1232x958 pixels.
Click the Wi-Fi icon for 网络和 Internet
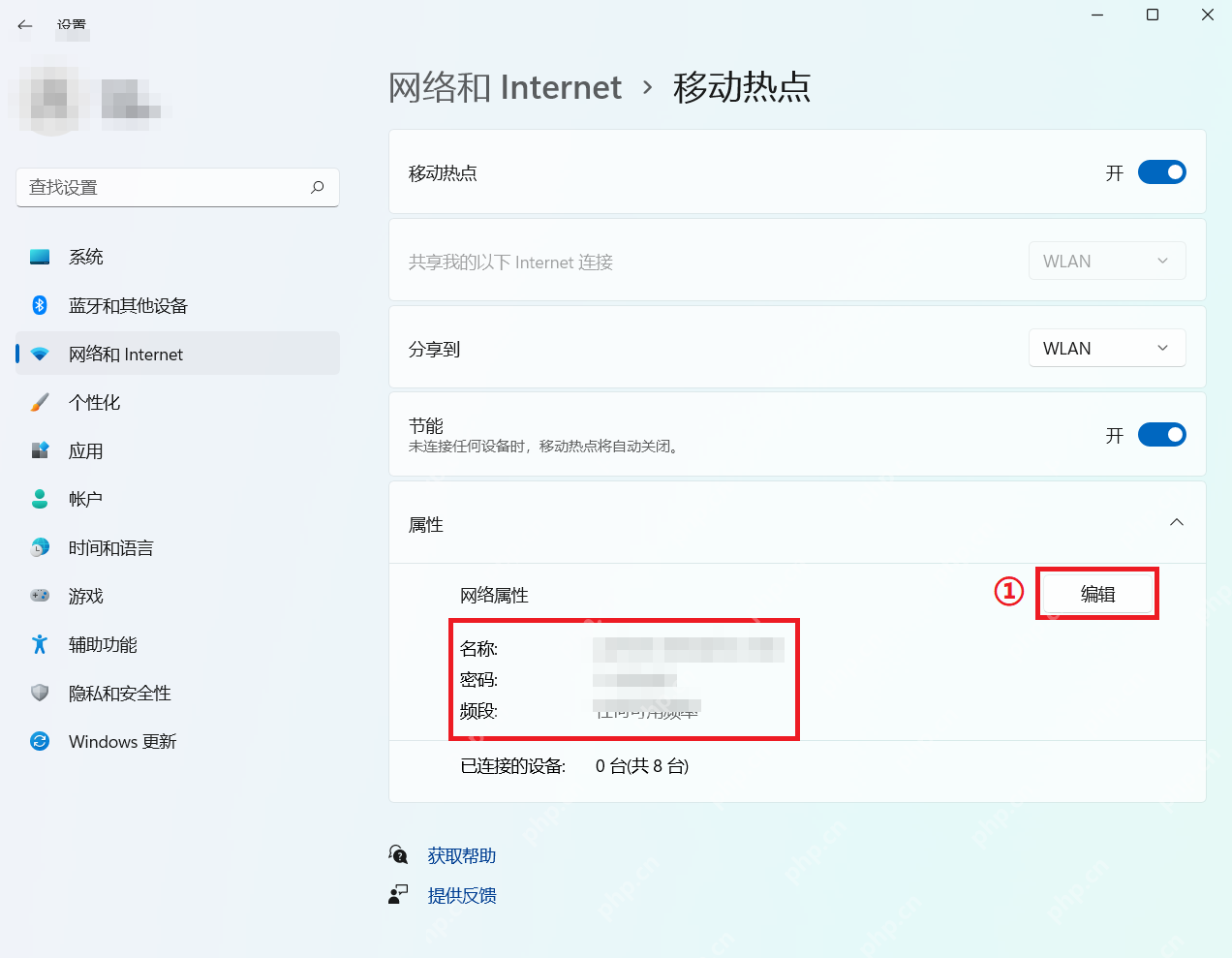(40, 355)
